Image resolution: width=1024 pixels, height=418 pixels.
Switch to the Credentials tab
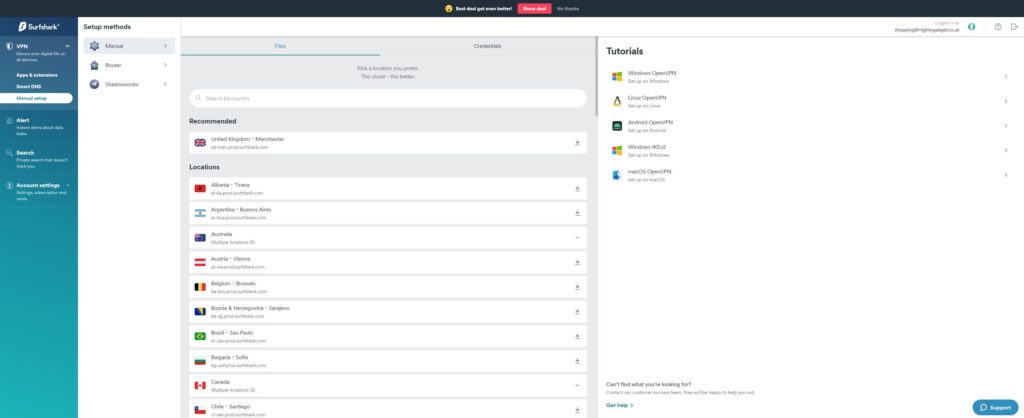click(x=487, y=46)
